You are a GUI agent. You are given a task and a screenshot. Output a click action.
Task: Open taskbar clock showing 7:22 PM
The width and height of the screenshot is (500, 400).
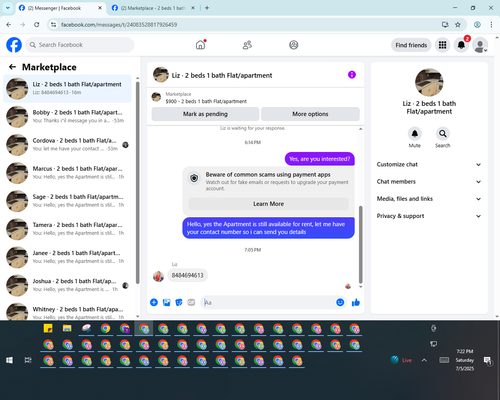(x=465, y=360)
